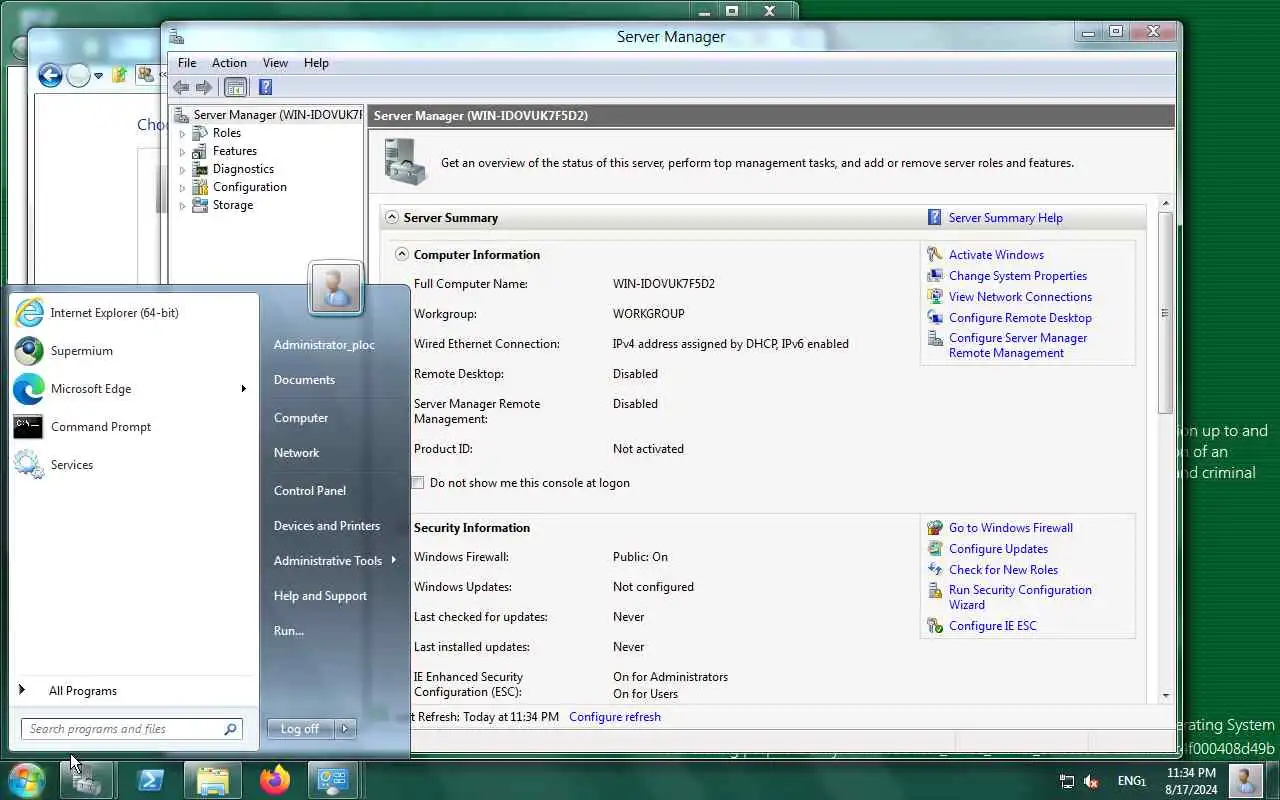
Task: Click Configure Remote Desktop link
Action: pos(1020,318)
